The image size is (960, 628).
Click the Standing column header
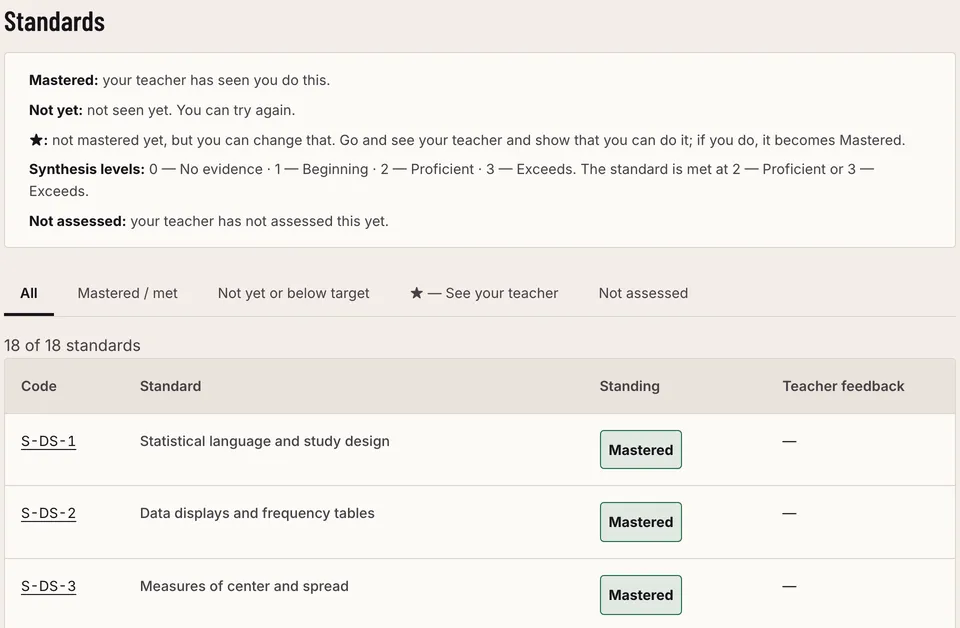click(629, 386)
